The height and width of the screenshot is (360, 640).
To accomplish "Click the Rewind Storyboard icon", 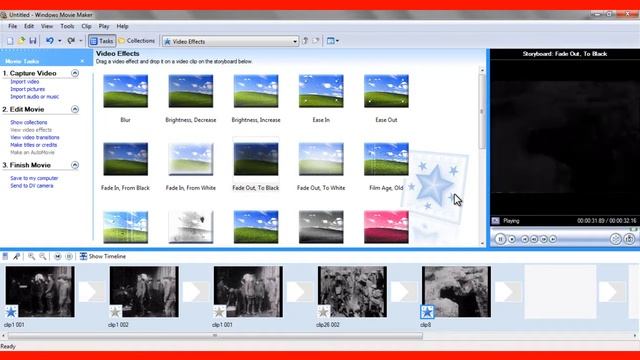I will point(58,256).
